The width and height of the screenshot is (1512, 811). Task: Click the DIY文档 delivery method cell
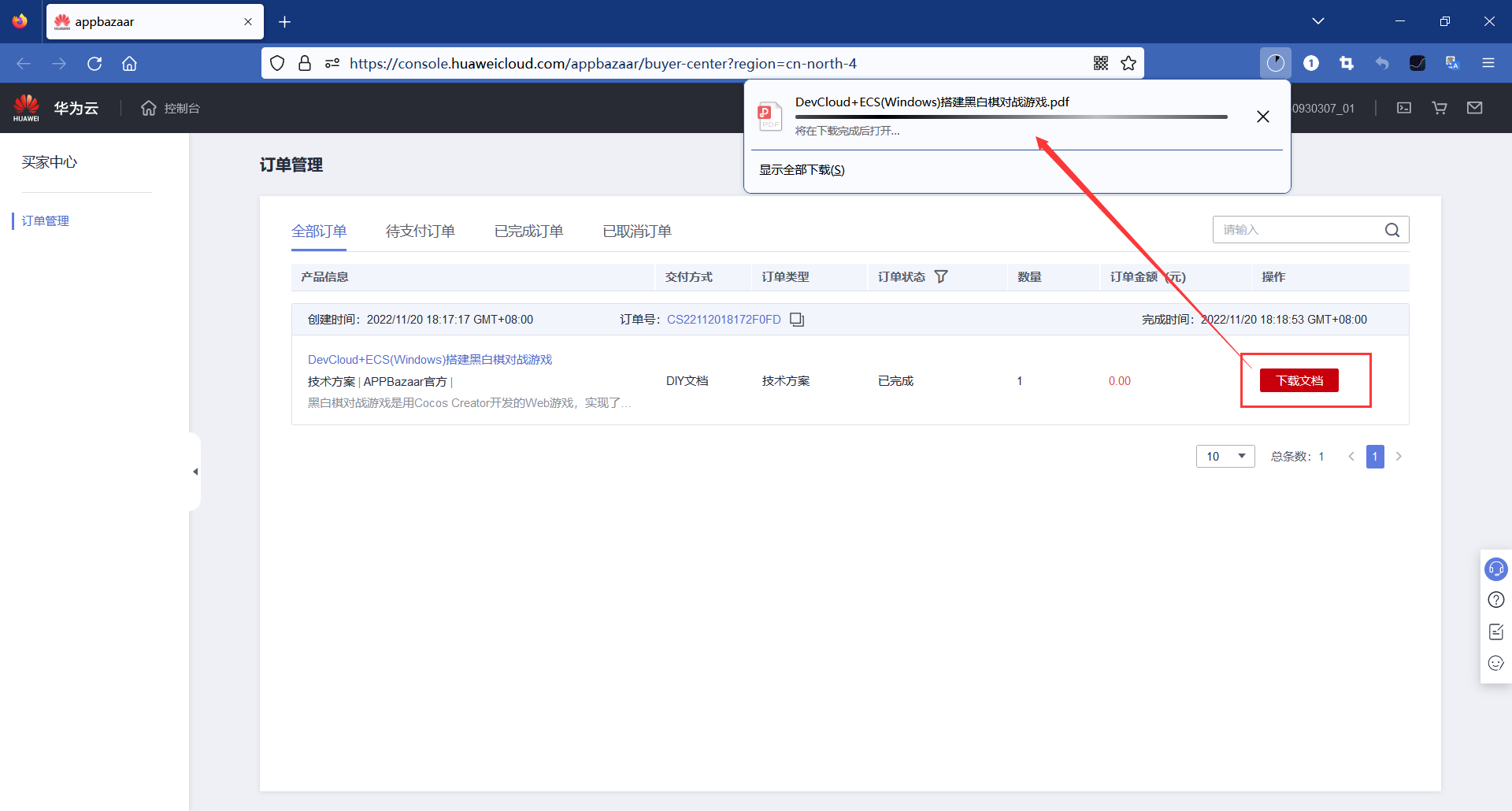(x=687, y=381)
